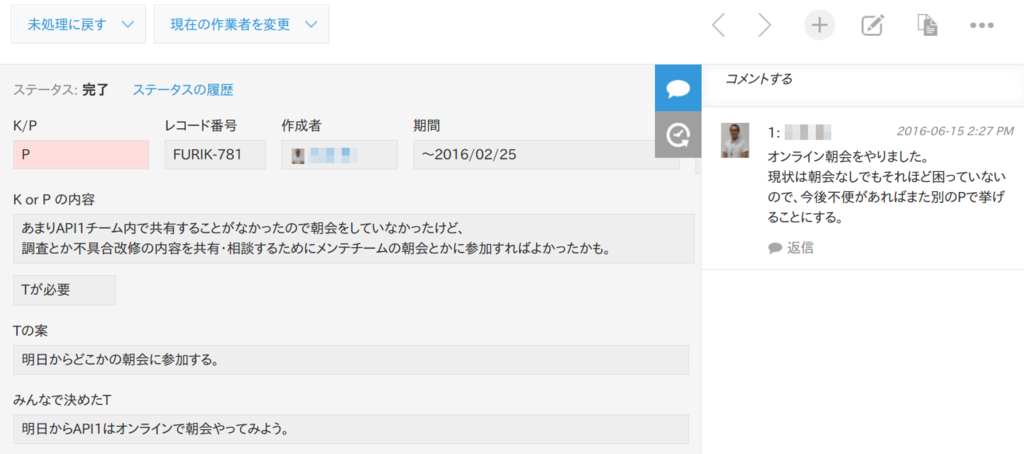Show comments panel speech bubble tab
Screen dimensions: 1024x454
[678, 88]
